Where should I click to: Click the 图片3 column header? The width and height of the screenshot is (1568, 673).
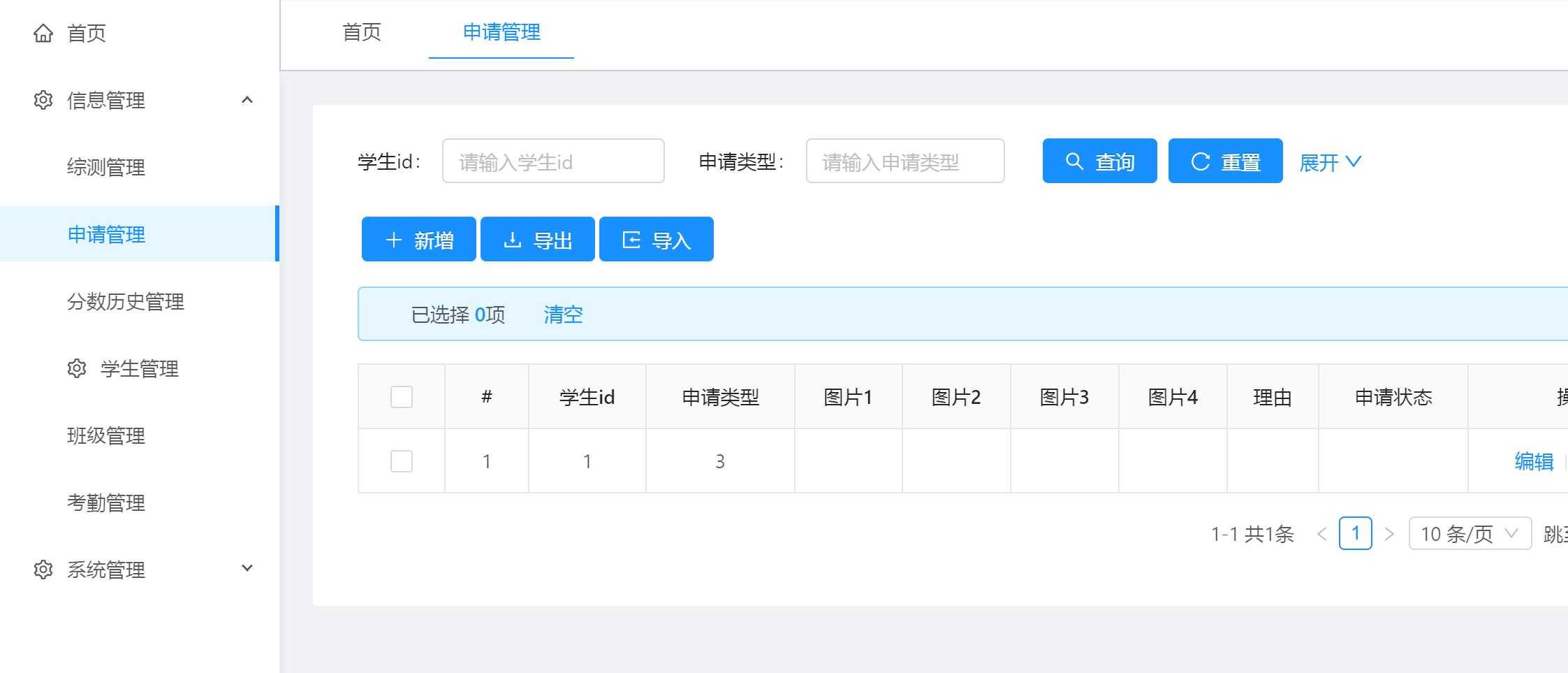(1065, 397)
